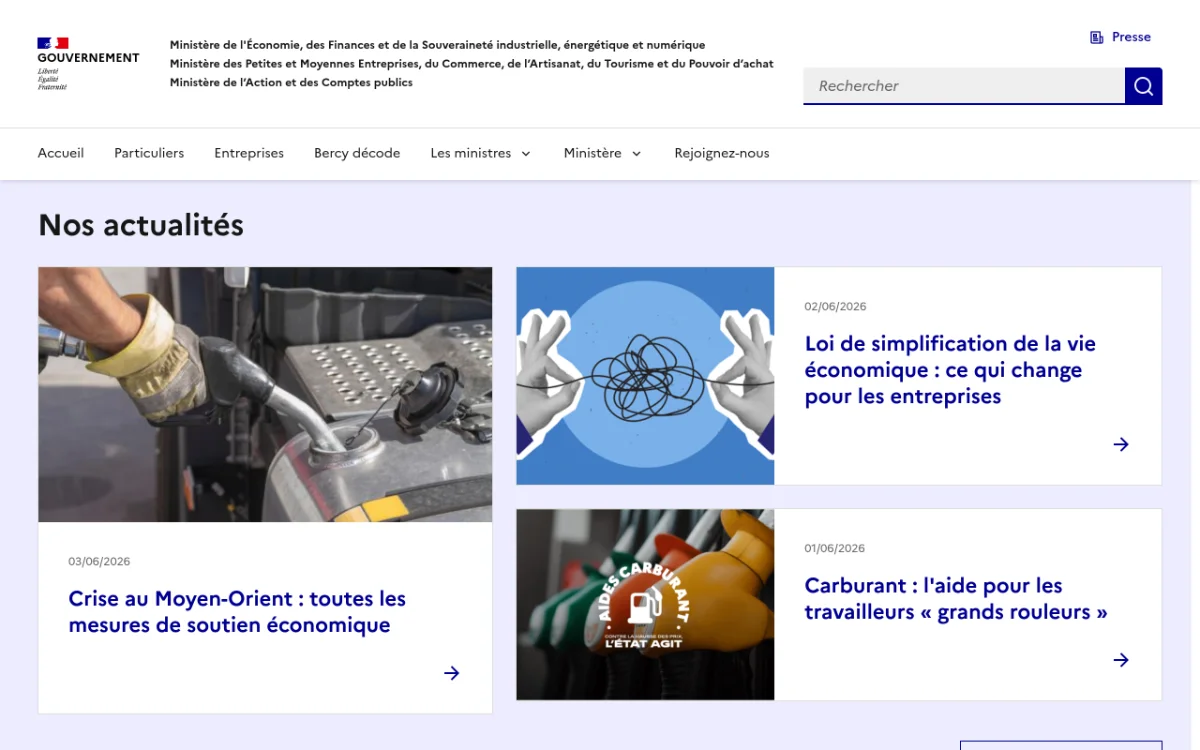Open the Carburant grands rouleurs article link
The image size is (1200, 750).
tap(956, 599)
